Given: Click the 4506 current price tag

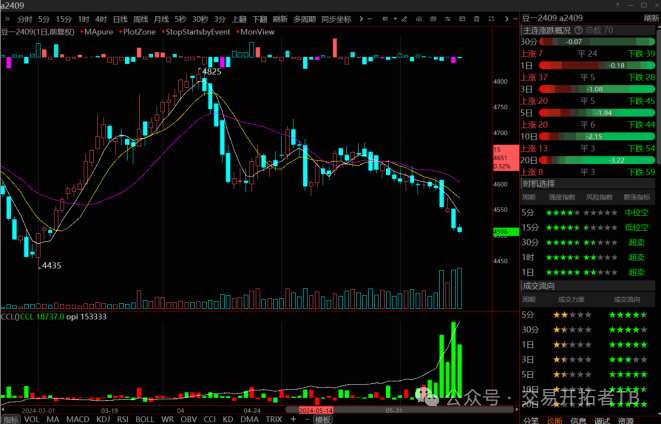Looking at the screenshot, I should [x=506, y=232].
